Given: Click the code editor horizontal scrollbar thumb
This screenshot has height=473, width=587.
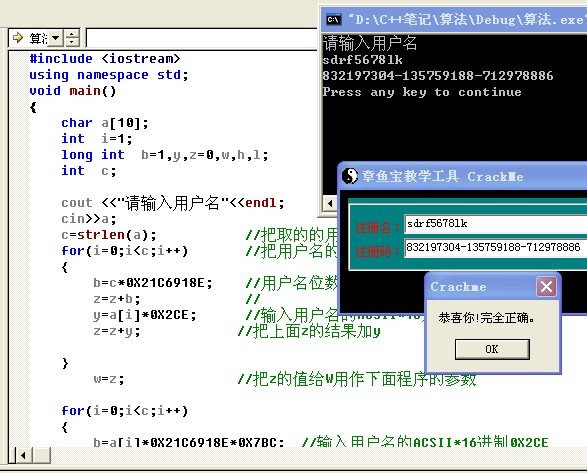Looking at the screenshot, I should pyautogui.click(x=42, y=455).
